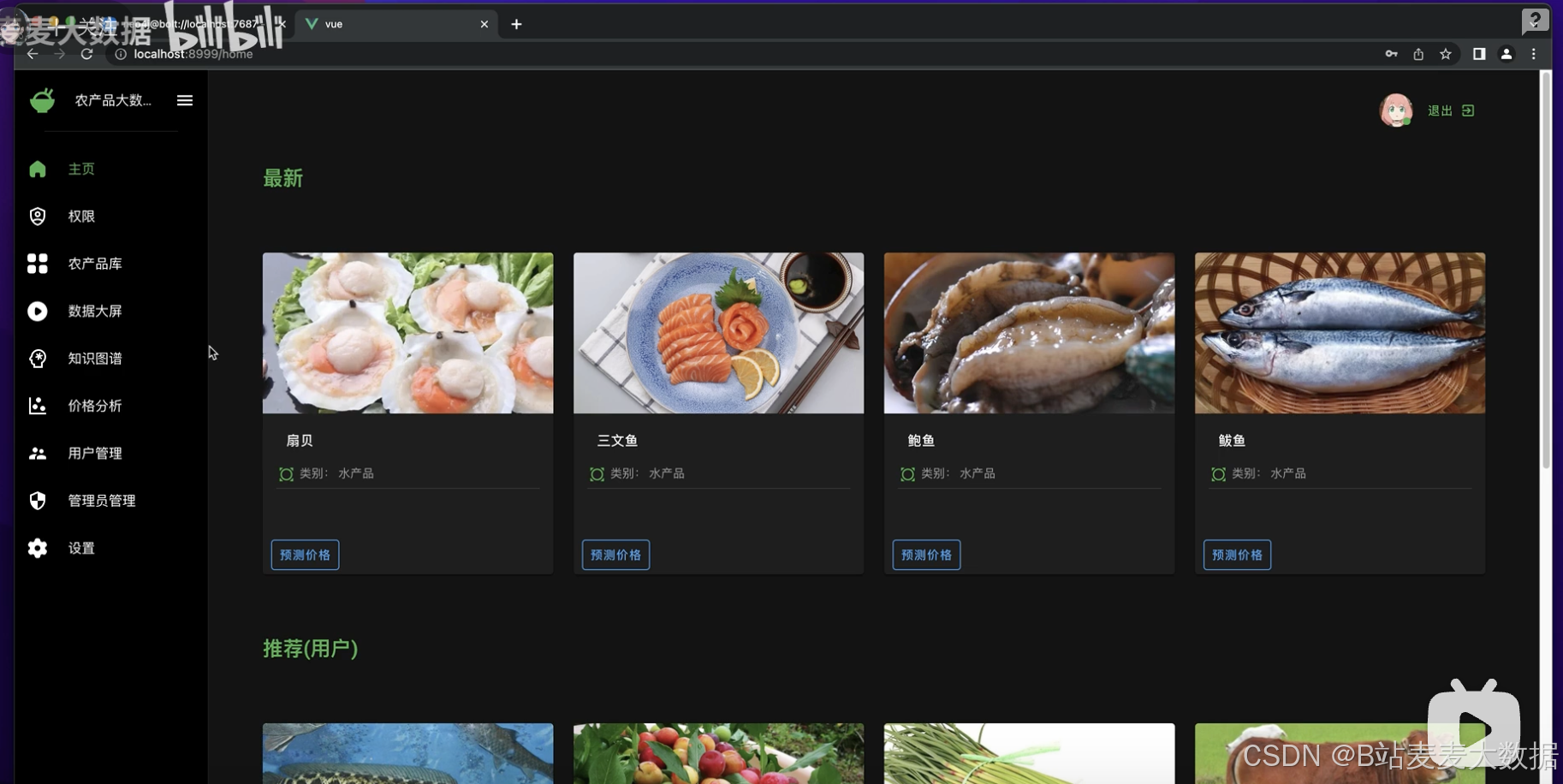Open the browser share icon
The width and height of the screenshot is (1563, 784).
(x=1418, y=54)
